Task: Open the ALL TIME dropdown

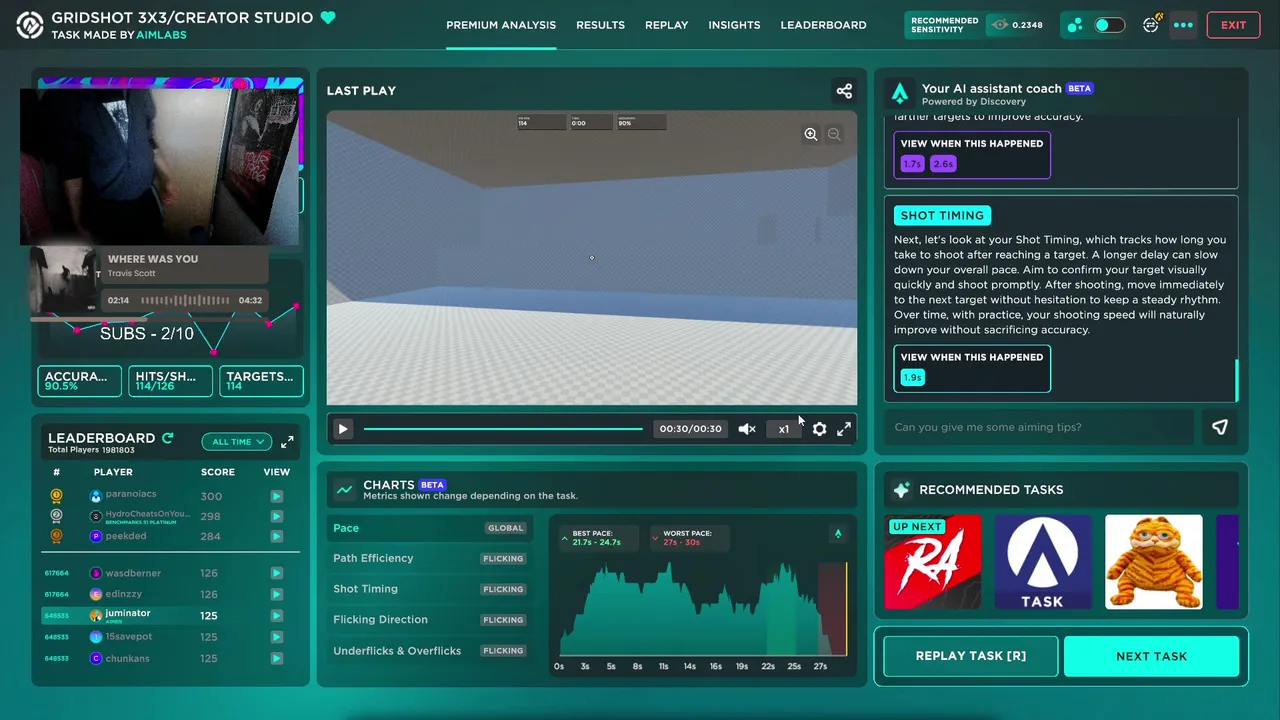Action: pos(236,441)
